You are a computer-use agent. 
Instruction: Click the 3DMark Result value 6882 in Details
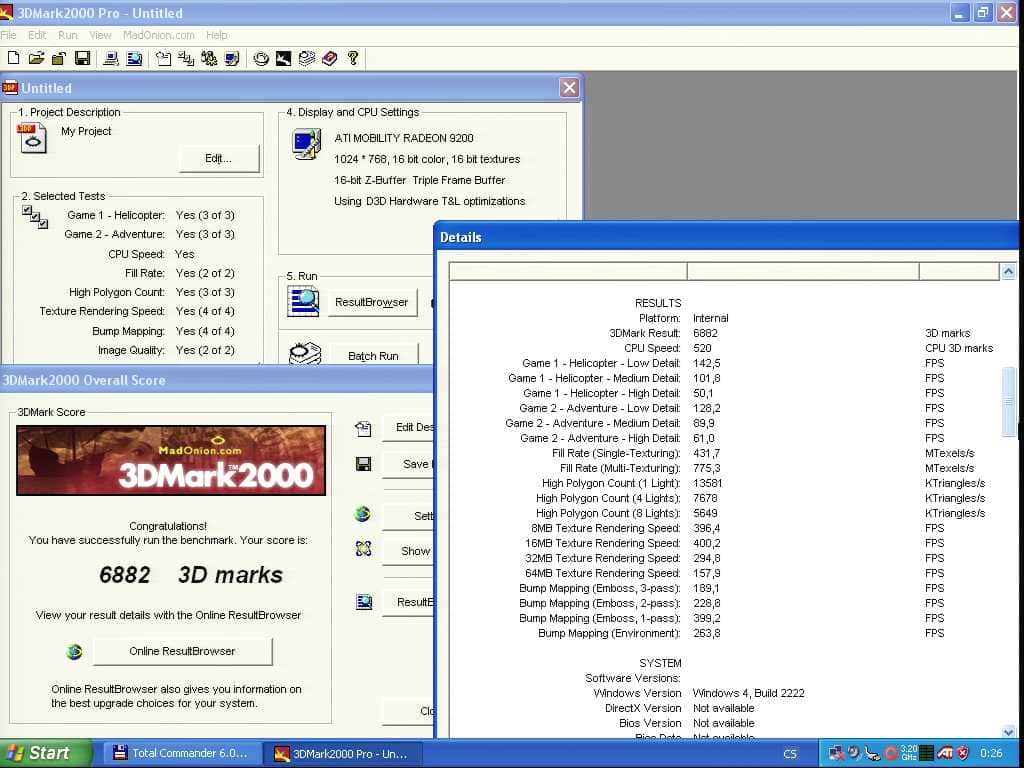point(705,333)
